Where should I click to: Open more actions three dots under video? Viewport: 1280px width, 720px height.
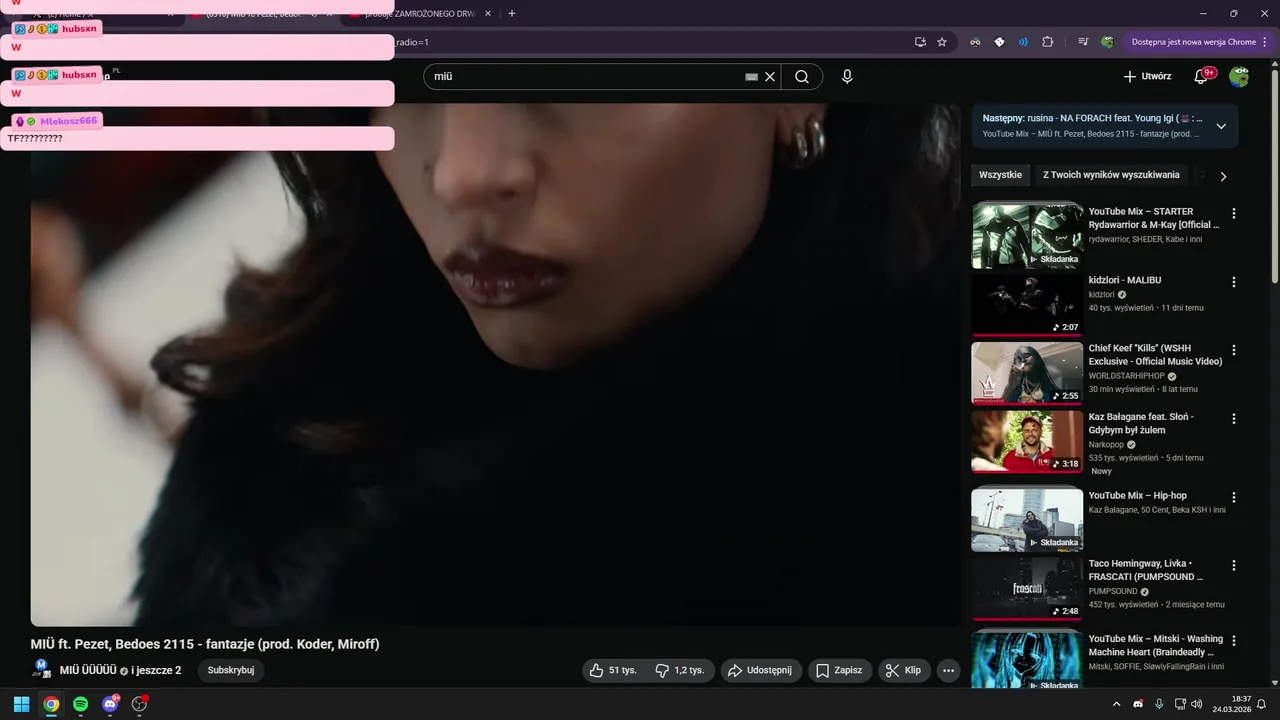949,670
